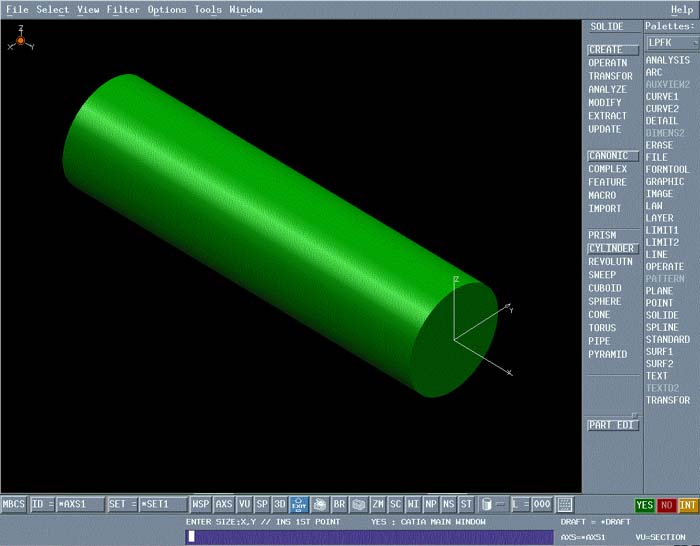Click the shaded cube display icon
Screen dimensions: 700x546
(x=358, y=504)
